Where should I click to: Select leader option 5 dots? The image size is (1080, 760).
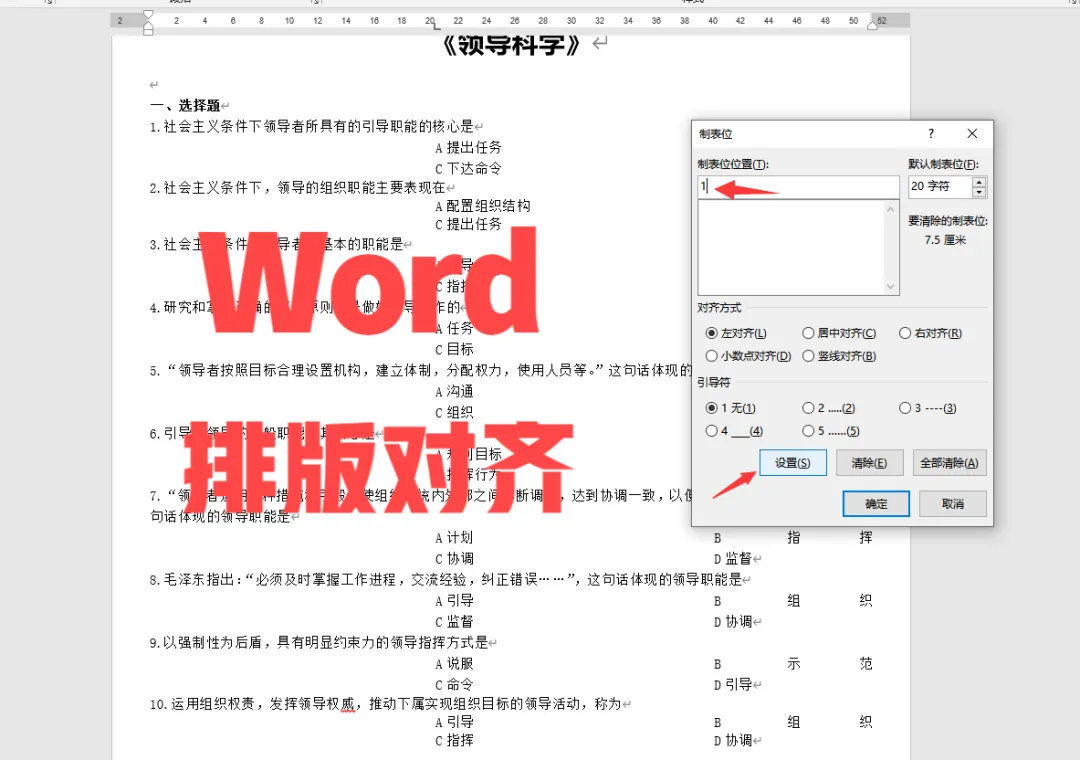tap(831, 431)
